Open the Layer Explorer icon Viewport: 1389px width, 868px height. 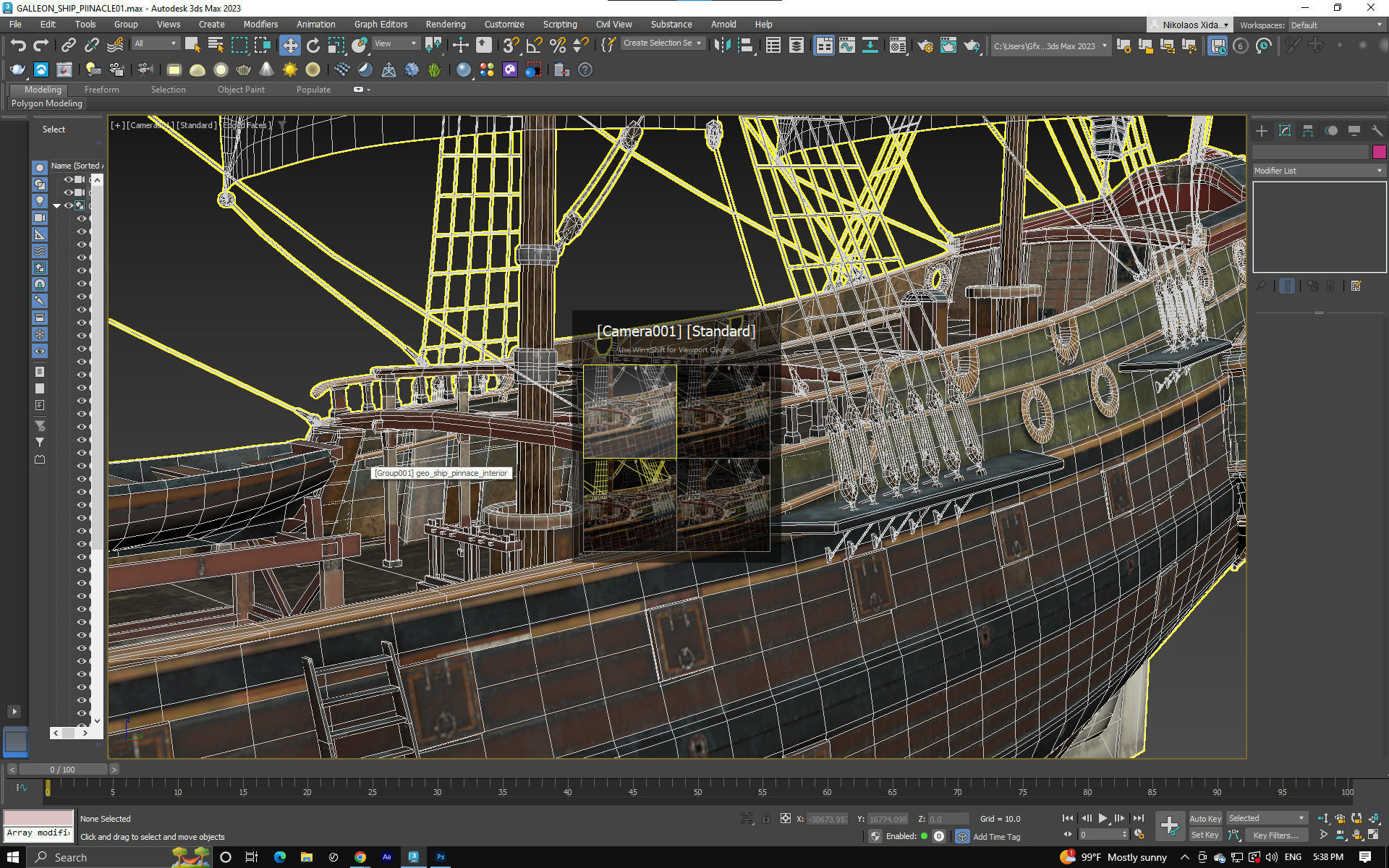point(797,46)
